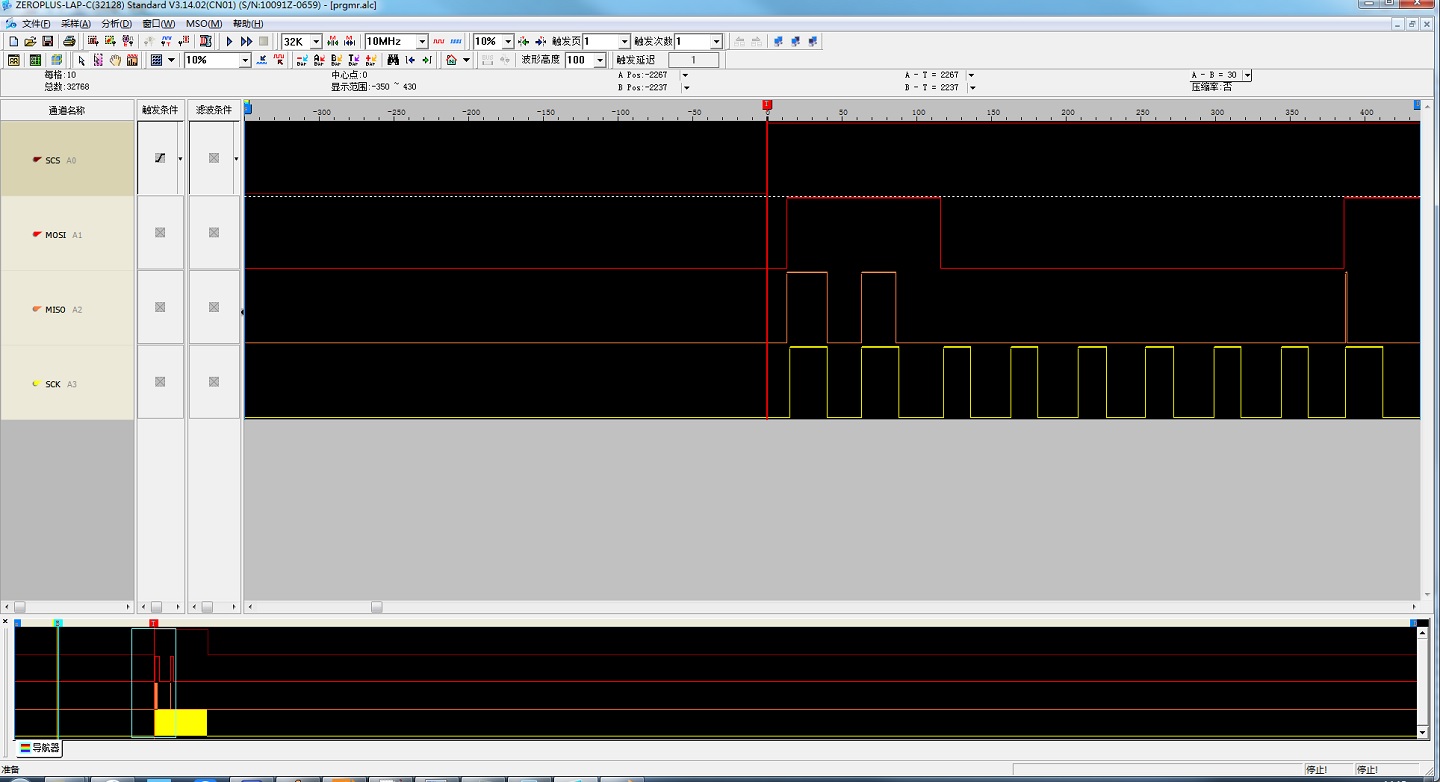
Task: Open the MSO(M) menu
Action: coord(204,23)
